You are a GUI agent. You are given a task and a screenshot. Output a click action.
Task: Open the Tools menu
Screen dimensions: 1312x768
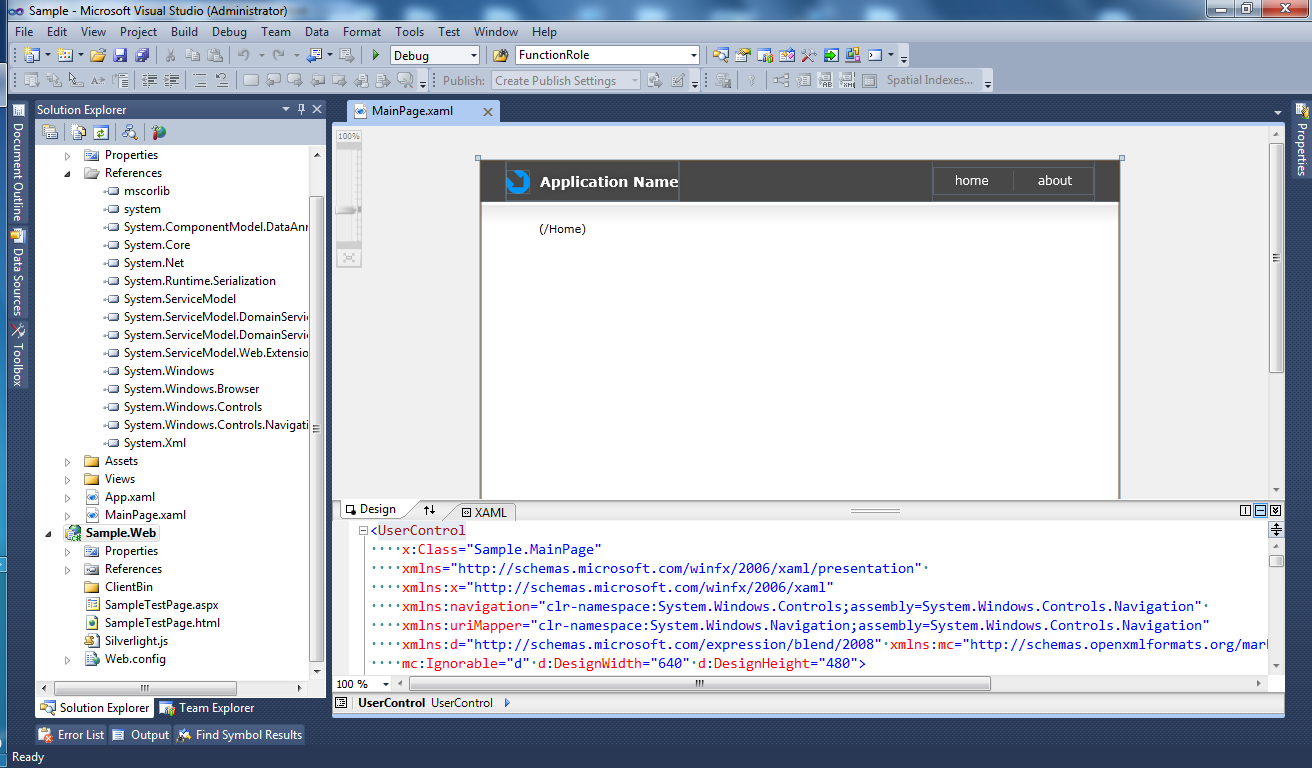[x=409, y=32]
